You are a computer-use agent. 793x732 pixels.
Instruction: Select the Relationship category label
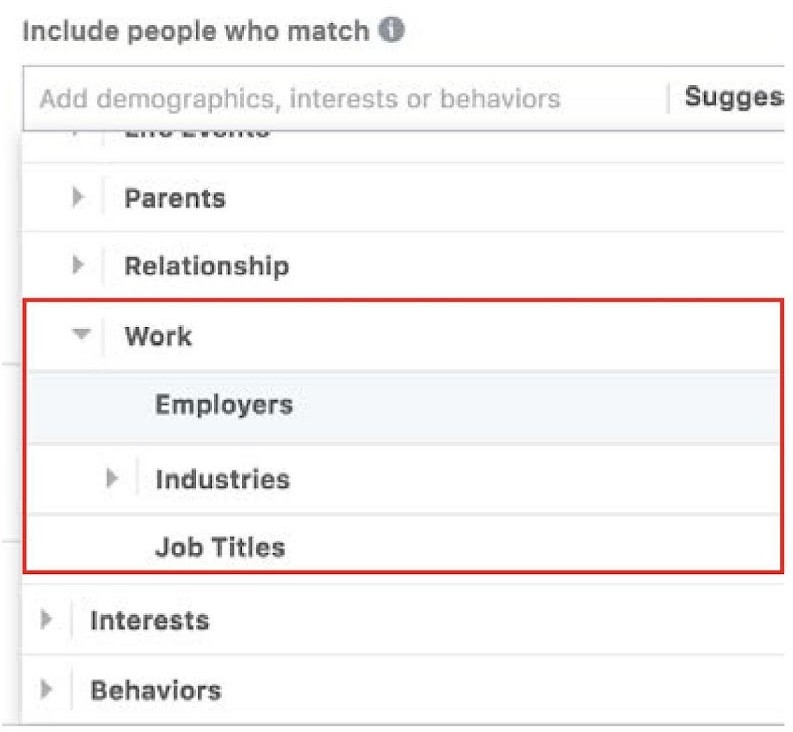(206, 266)
